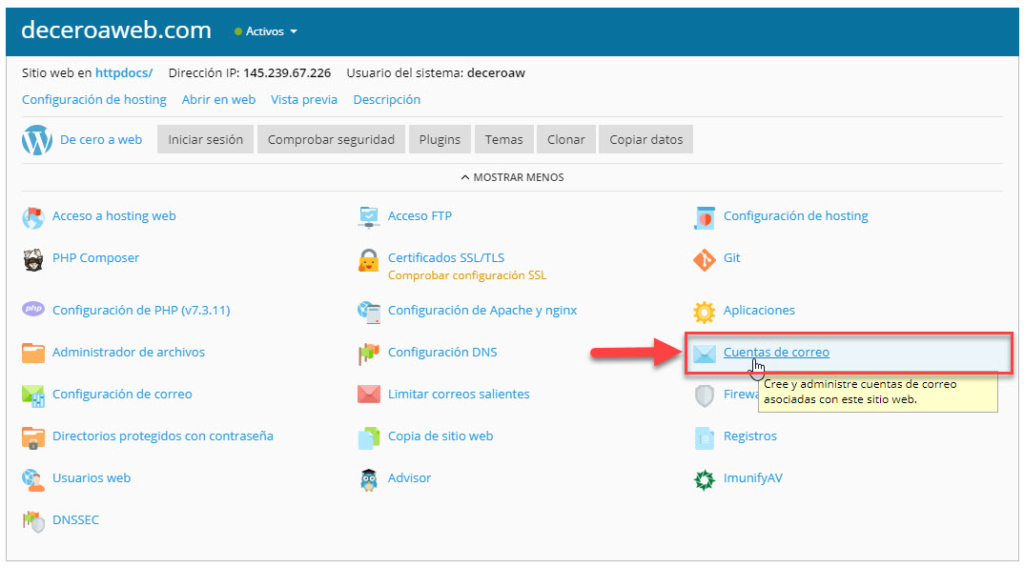Open the httpdocs/ folder link
The width and height of the screenshot is (1024, 588).
point(124,73)
